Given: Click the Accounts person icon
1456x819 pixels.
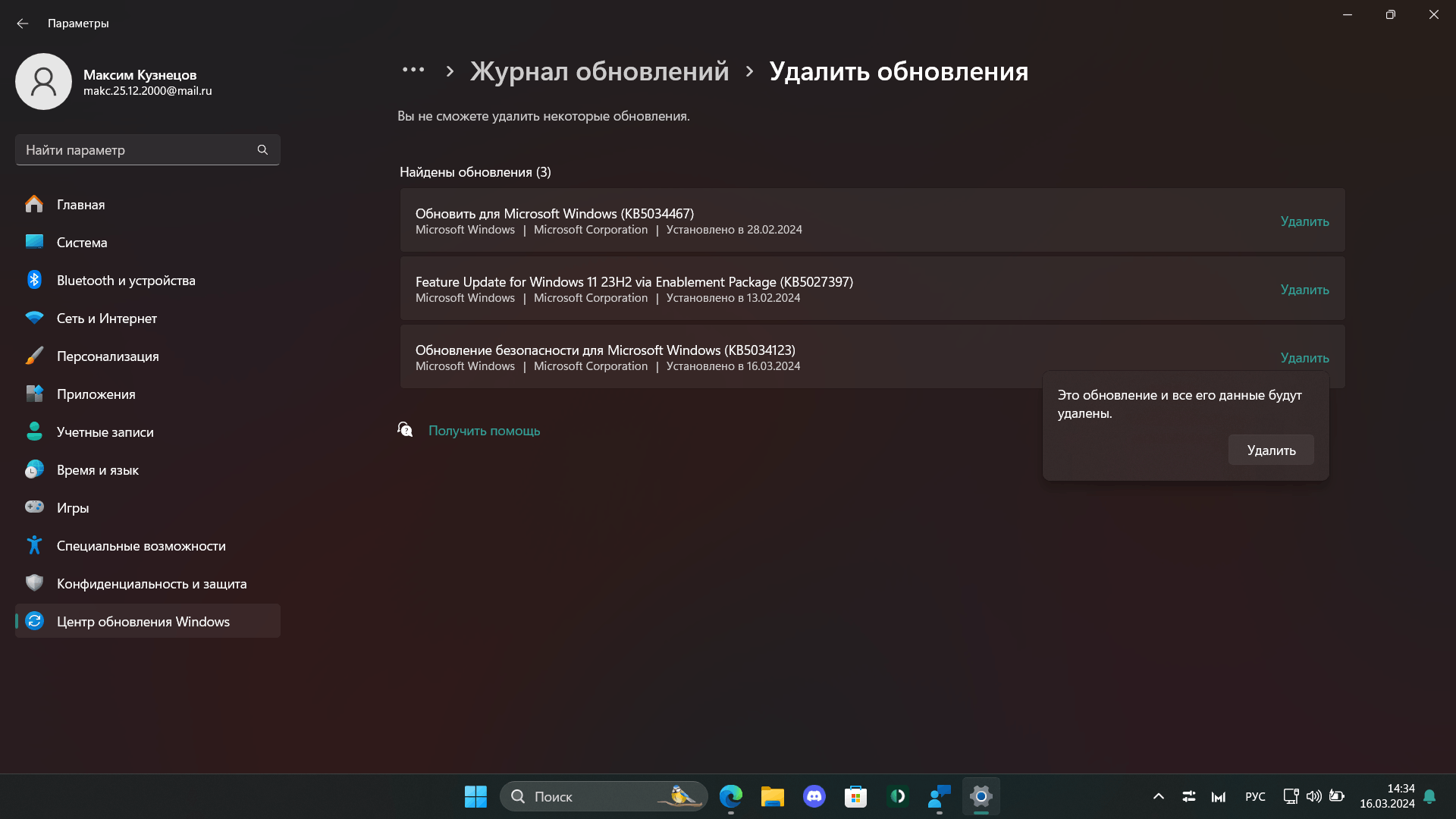Looking at the screenshot, I should click(34, 431).
